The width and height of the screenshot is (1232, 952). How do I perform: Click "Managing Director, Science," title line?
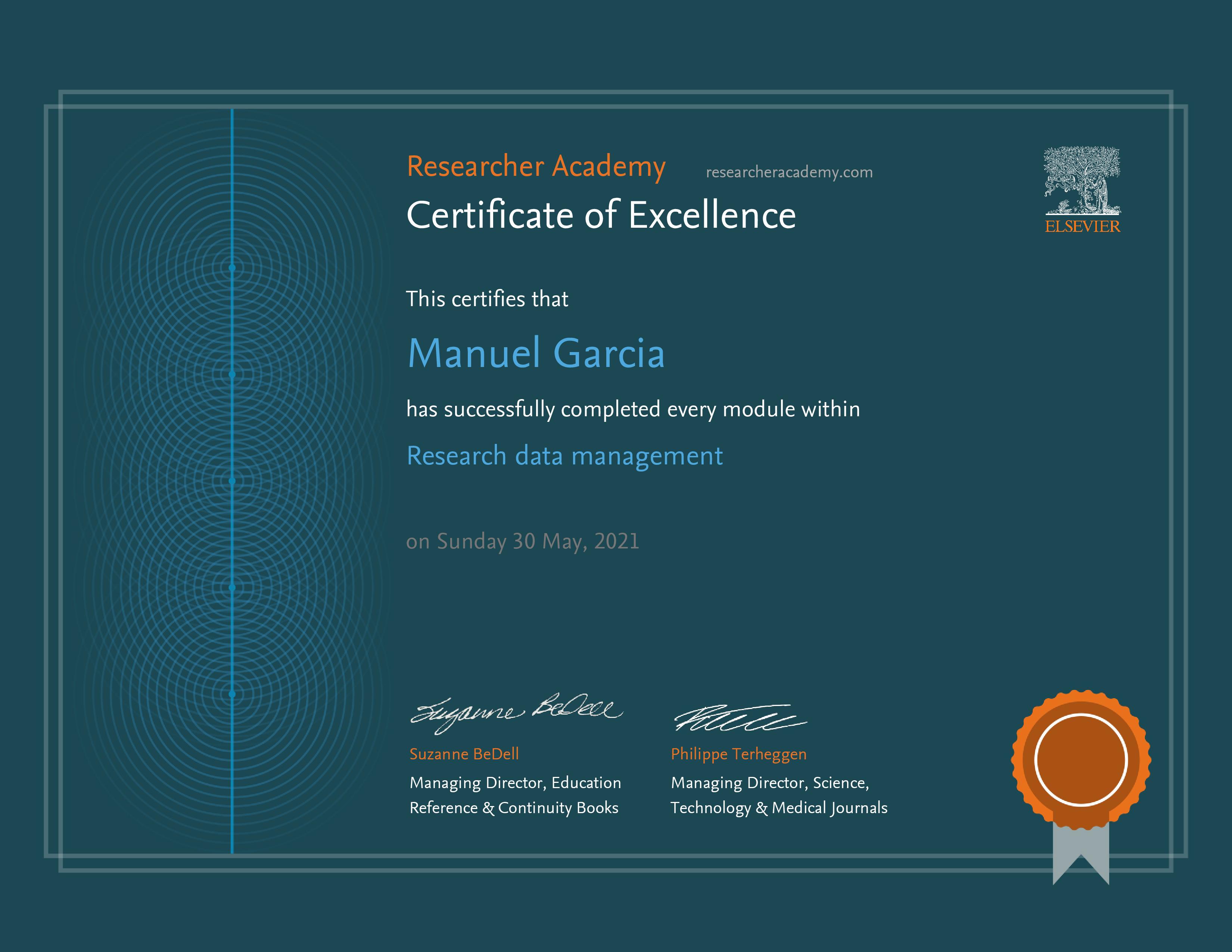(x=770, y=783)
